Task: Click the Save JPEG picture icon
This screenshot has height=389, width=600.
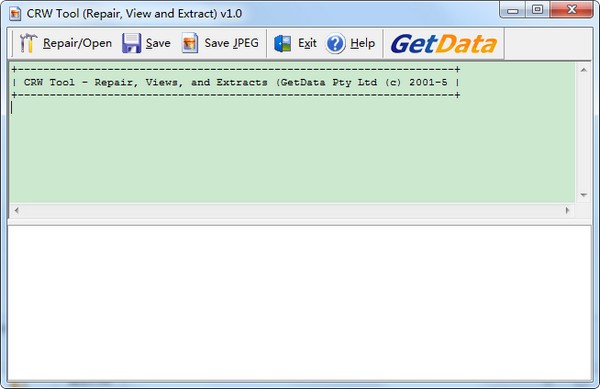Action: (x=190, y=43)
